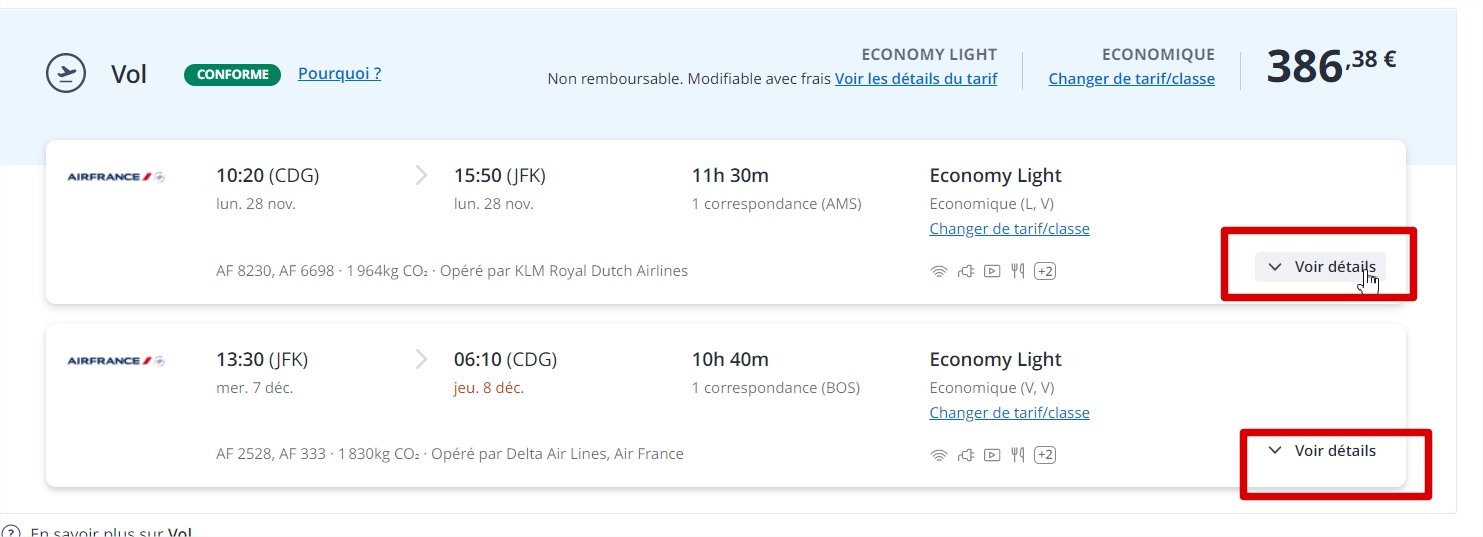Expand Voir détails for the outbound flight
The width and height of the screenshot is (1483, 537).
(x=1320, y=267)
